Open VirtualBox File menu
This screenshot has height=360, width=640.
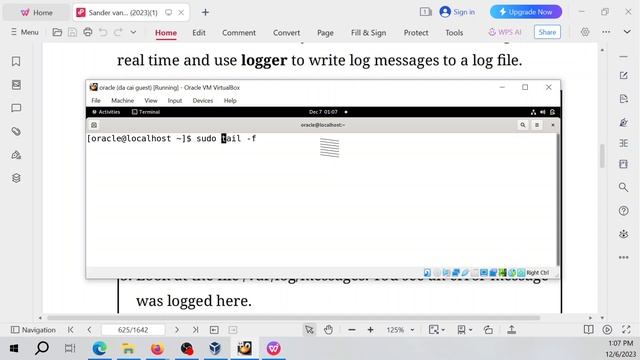coord(96,100)
